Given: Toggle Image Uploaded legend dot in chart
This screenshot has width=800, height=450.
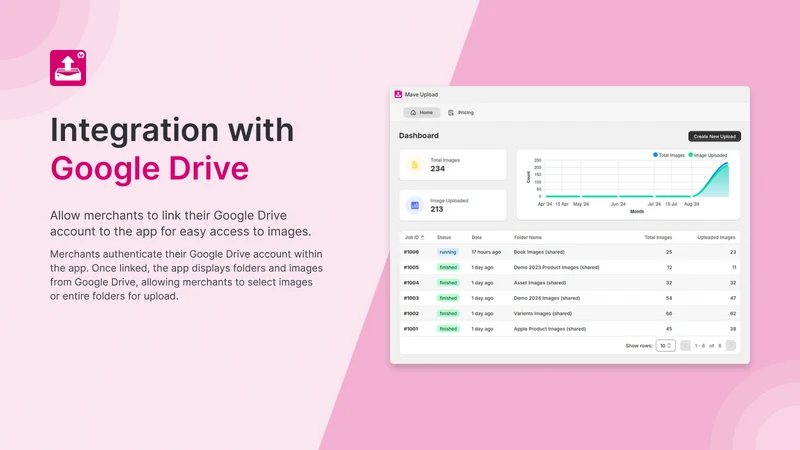Looking at the screenshot, I should [x=691, y=155].
